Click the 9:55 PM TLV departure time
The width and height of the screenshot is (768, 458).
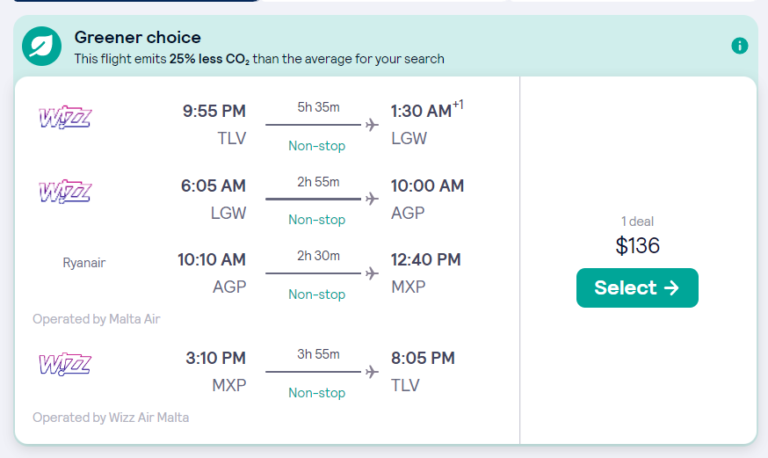click(x=214, y=111)
